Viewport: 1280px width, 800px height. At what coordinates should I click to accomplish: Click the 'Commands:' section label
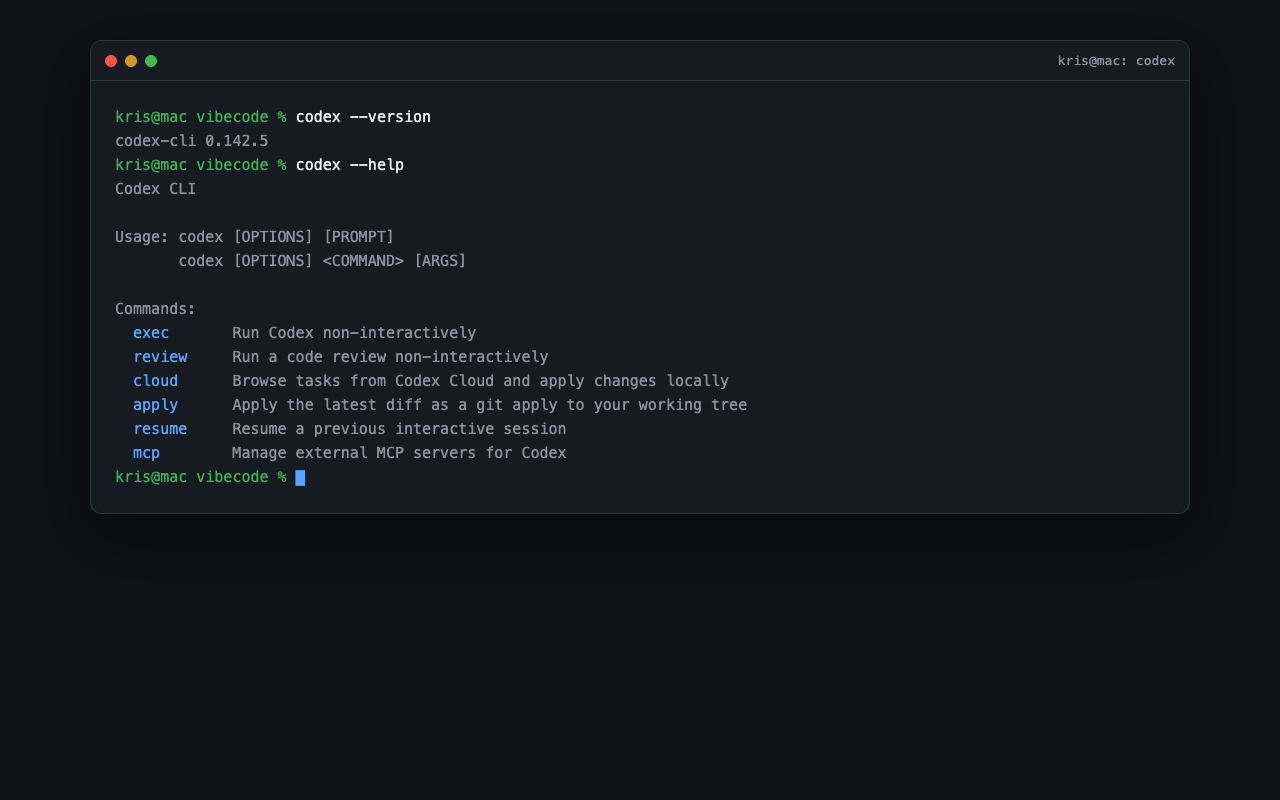point(156,309)
